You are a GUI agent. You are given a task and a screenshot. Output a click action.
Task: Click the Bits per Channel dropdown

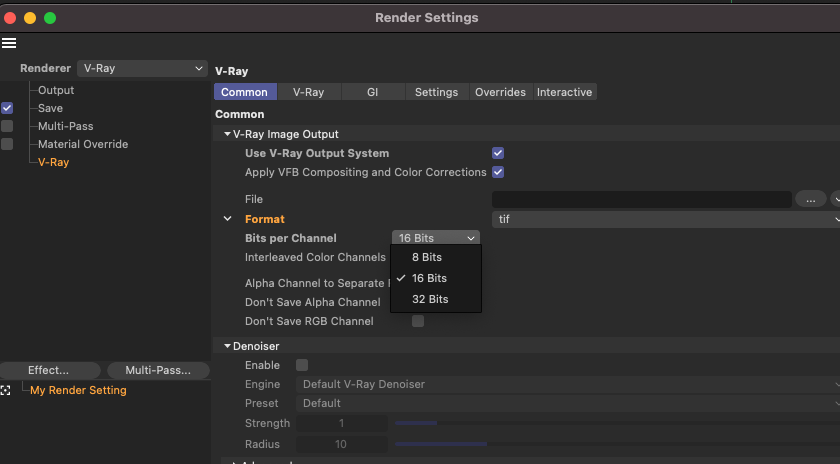tap(436, 238)
